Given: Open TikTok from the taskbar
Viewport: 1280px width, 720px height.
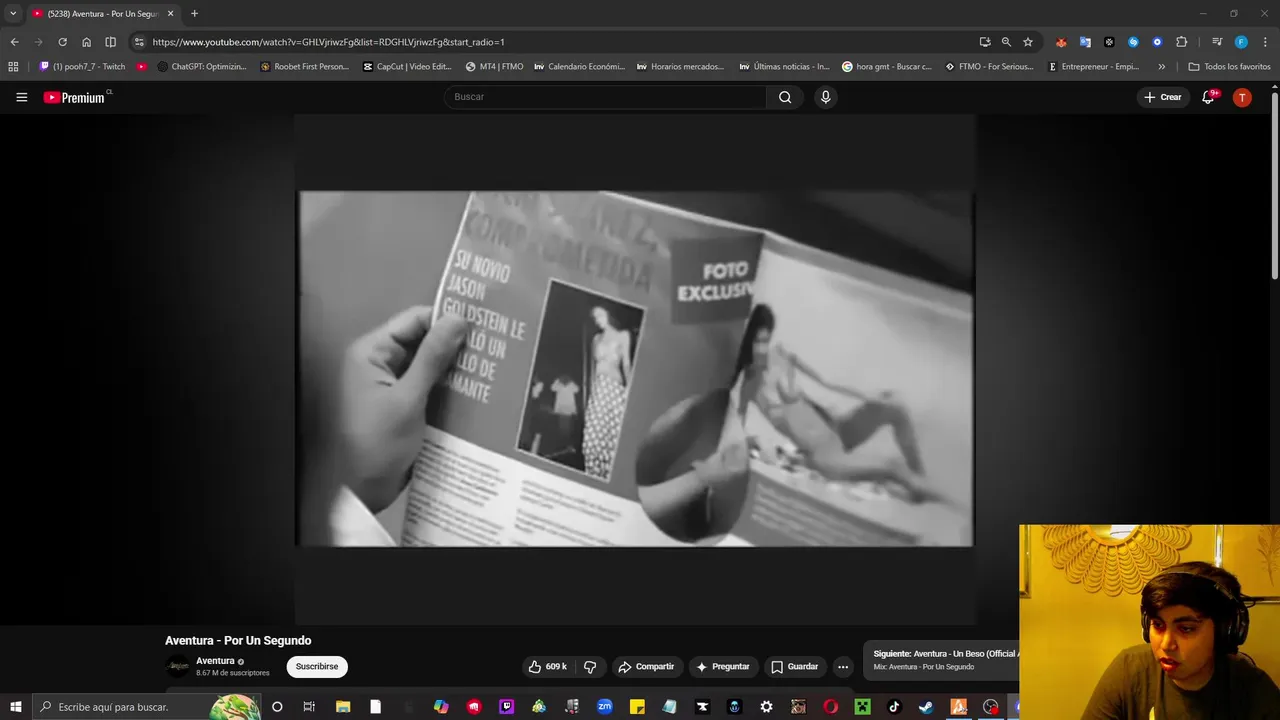Looking at the screenshot, I should [894, 707].
